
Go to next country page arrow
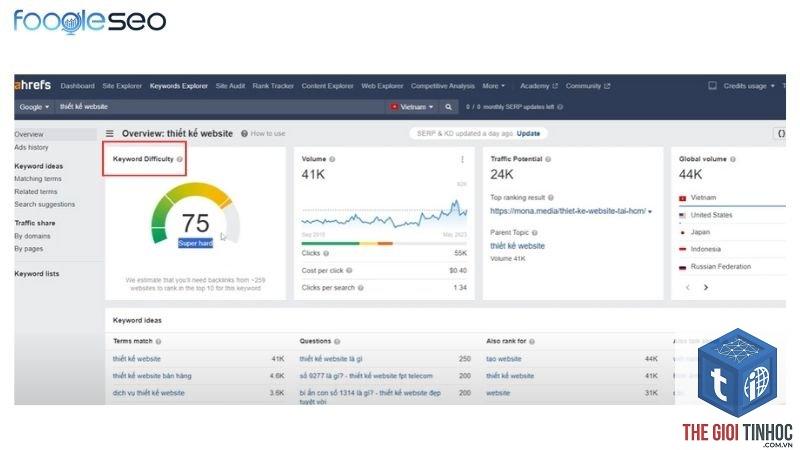tap(706, 288)
